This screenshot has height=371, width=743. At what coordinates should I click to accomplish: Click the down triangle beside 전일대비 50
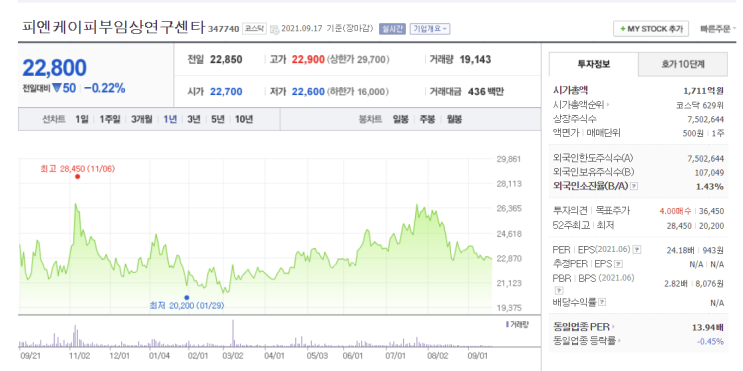tap(57, 88)
